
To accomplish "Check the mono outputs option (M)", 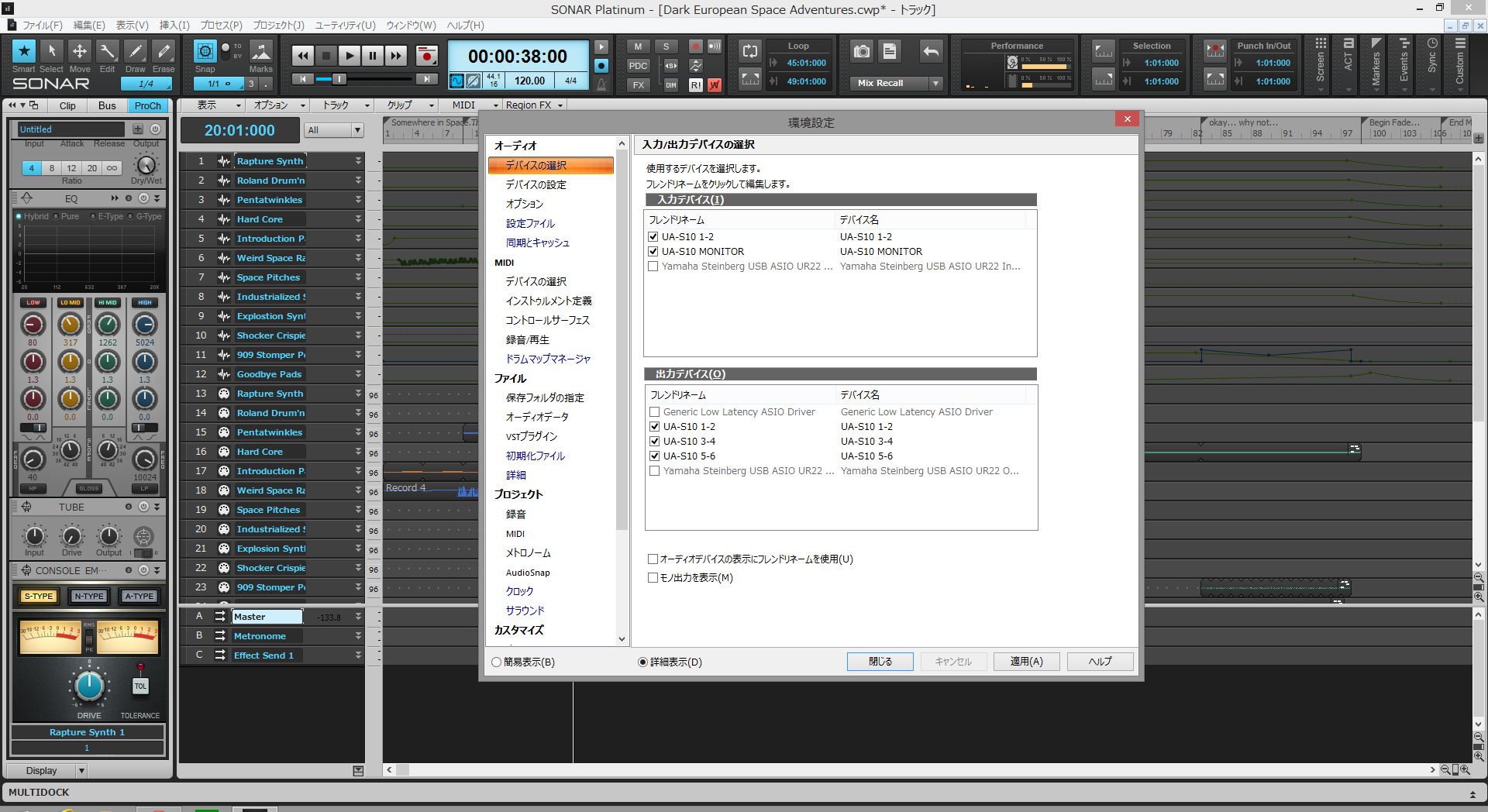I will (653, 578).
